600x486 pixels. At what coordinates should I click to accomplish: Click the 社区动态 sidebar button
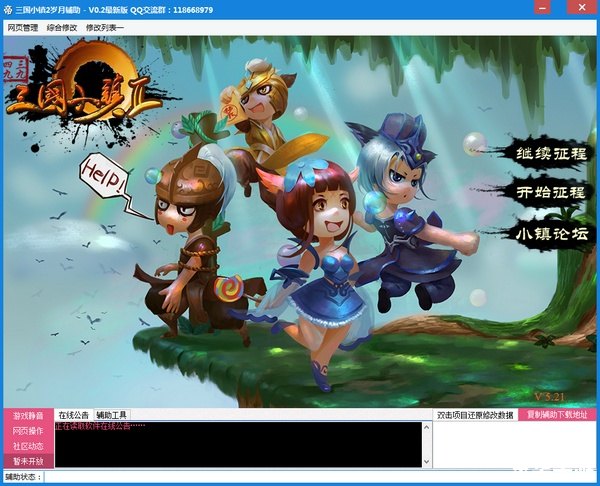tap(27, 446)
